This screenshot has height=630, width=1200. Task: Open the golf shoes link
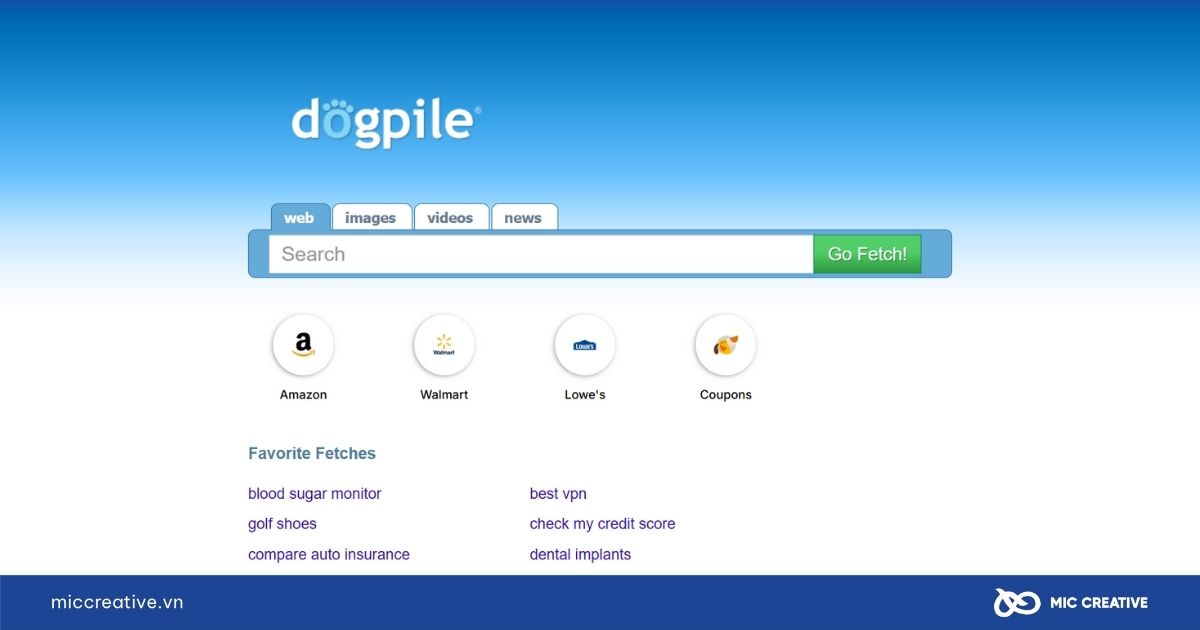tap(282, 524)
